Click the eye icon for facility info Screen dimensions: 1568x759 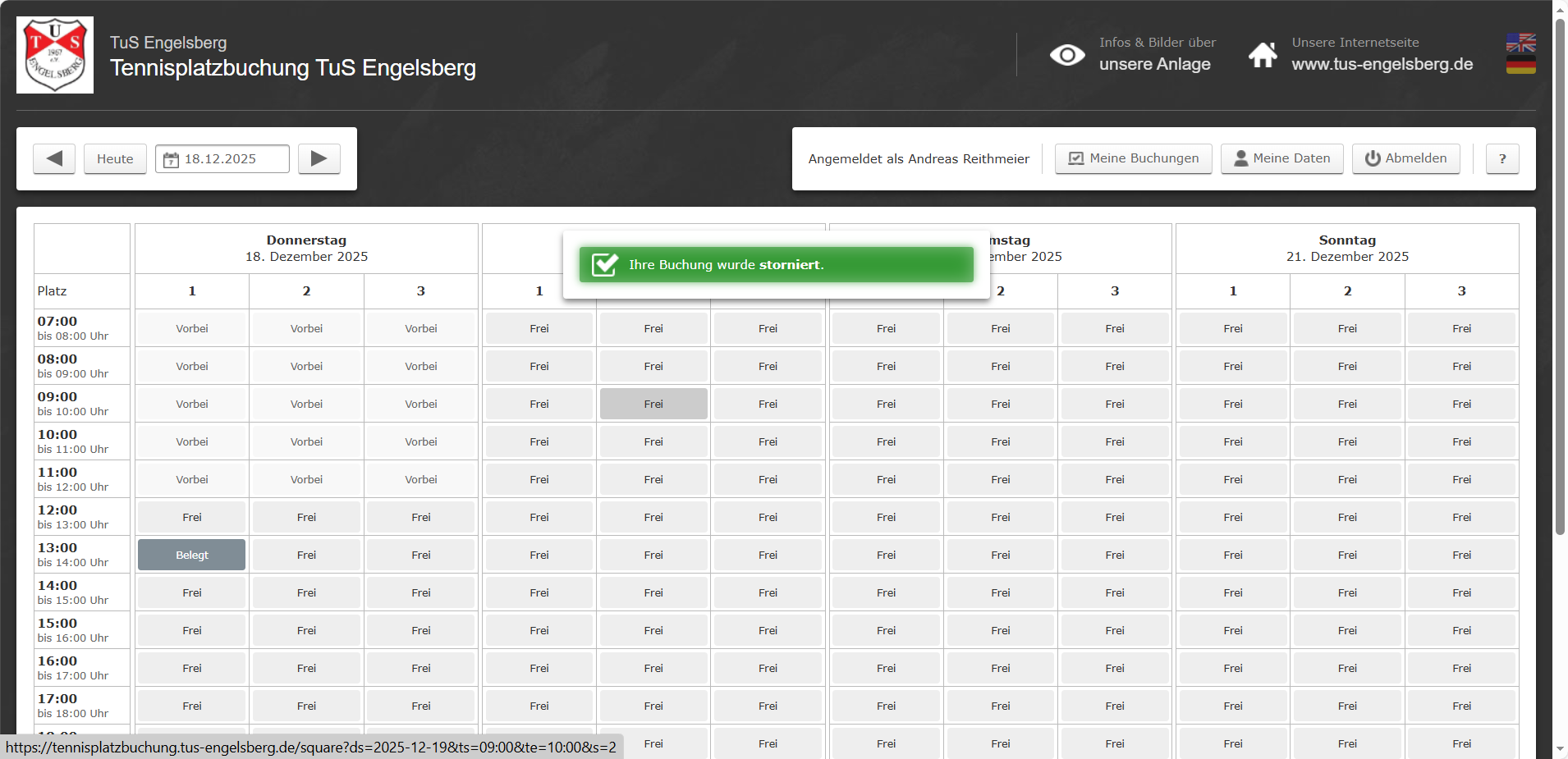[x=1067, y=55]
